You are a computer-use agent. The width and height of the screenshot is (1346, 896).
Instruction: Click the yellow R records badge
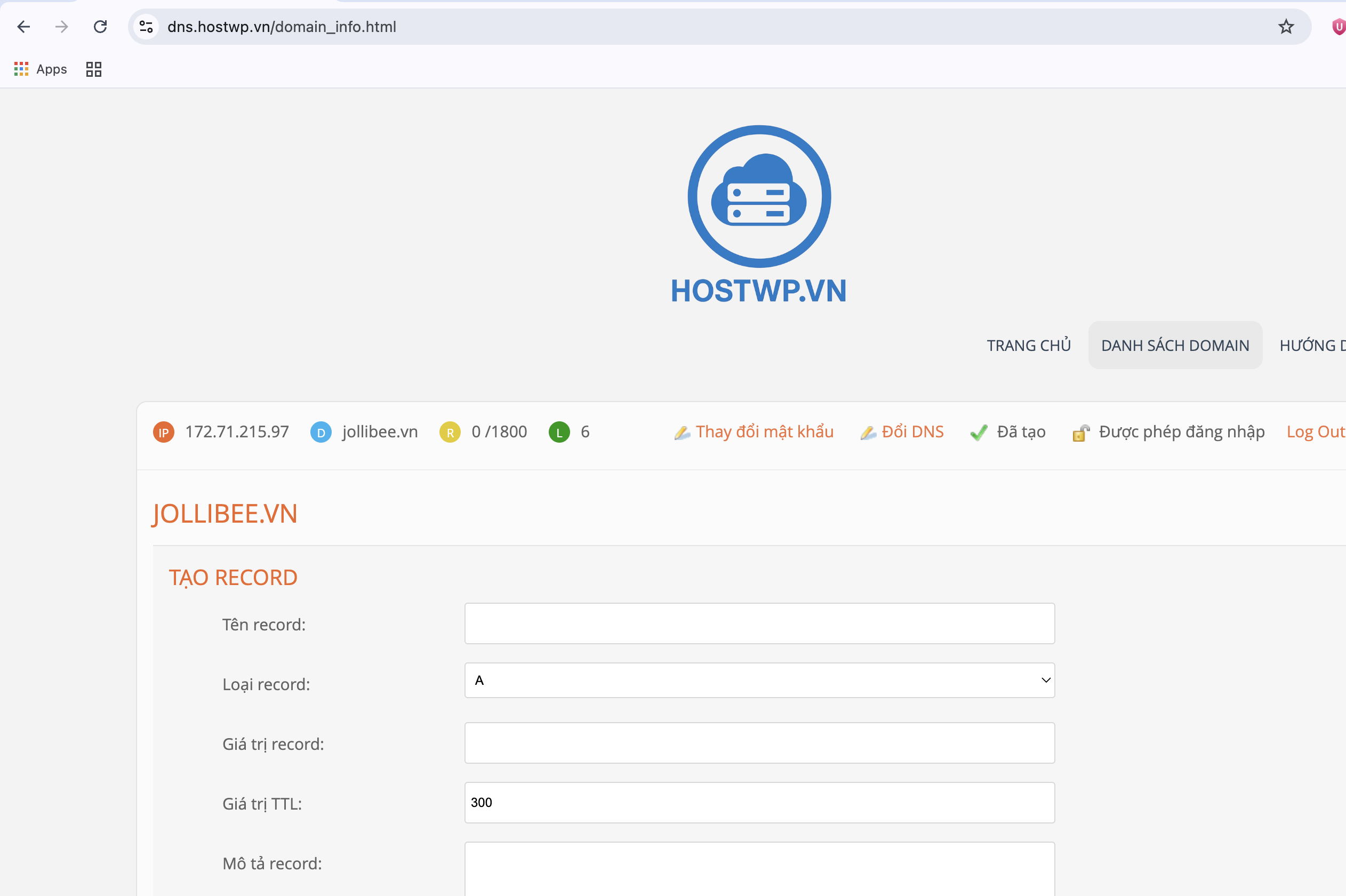tap(450, 432)
